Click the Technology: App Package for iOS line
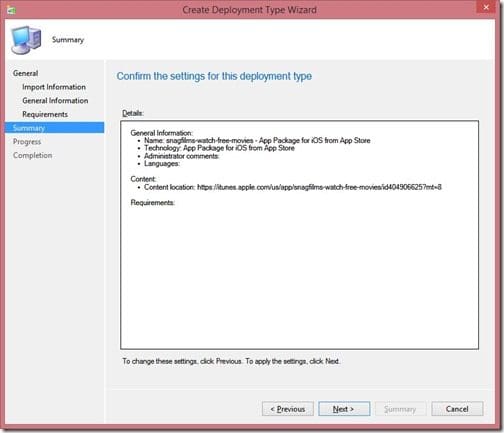This screenshot has height=433, width=504. pos(219,148)
